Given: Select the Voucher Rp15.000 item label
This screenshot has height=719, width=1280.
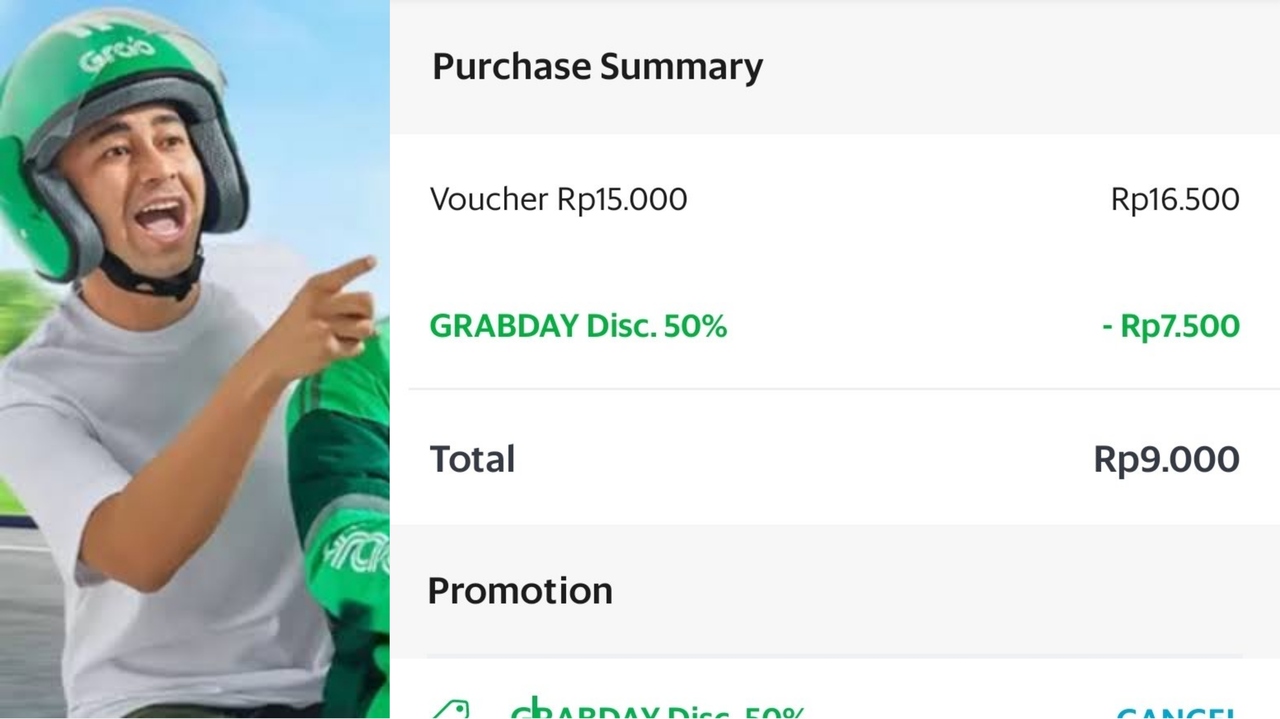Looking at the screenshot, I should [558, 199].
